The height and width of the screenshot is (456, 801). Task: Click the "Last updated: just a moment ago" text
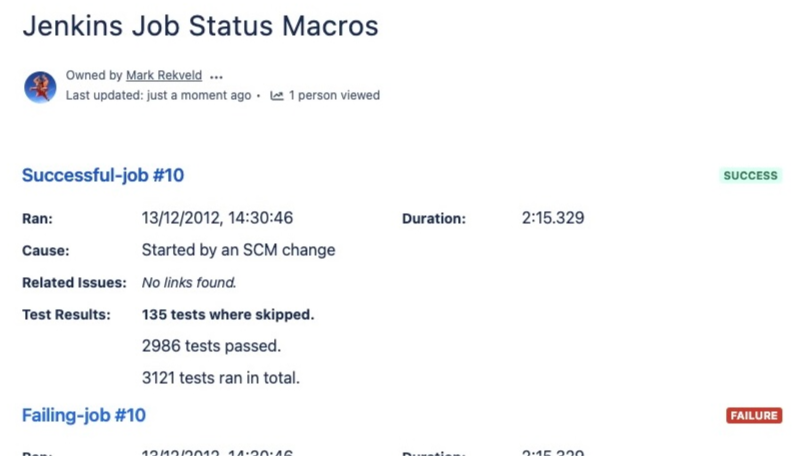pos(158,96)
